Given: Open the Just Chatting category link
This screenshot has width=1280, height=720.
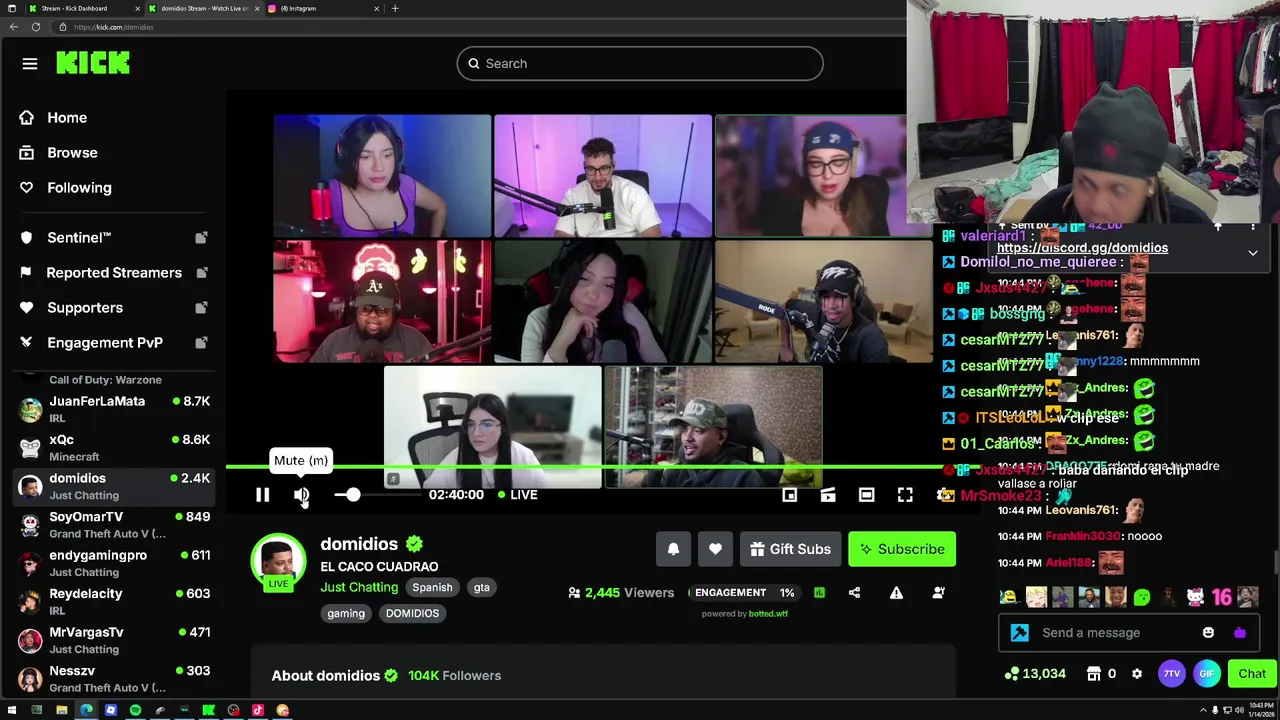Looking at the screenshot, I should [359, 587].
